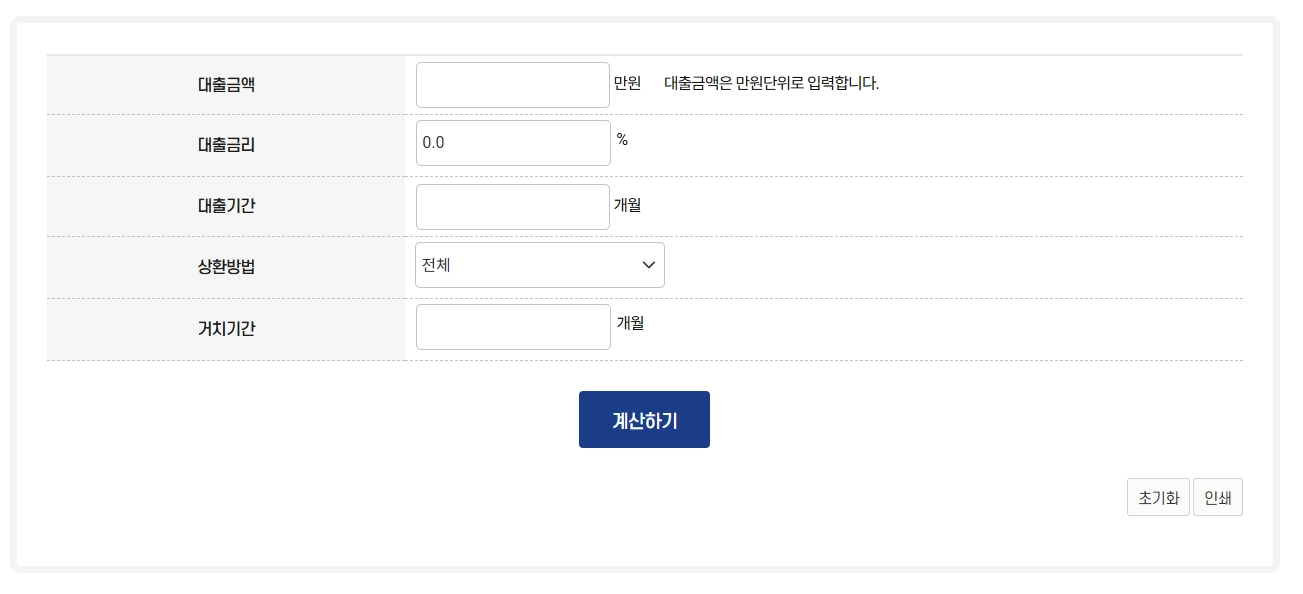The height and width of the screenshot is (594, 1303).
Task: Expand the 전체 repayment method selector
Action: tap(540, 264)
